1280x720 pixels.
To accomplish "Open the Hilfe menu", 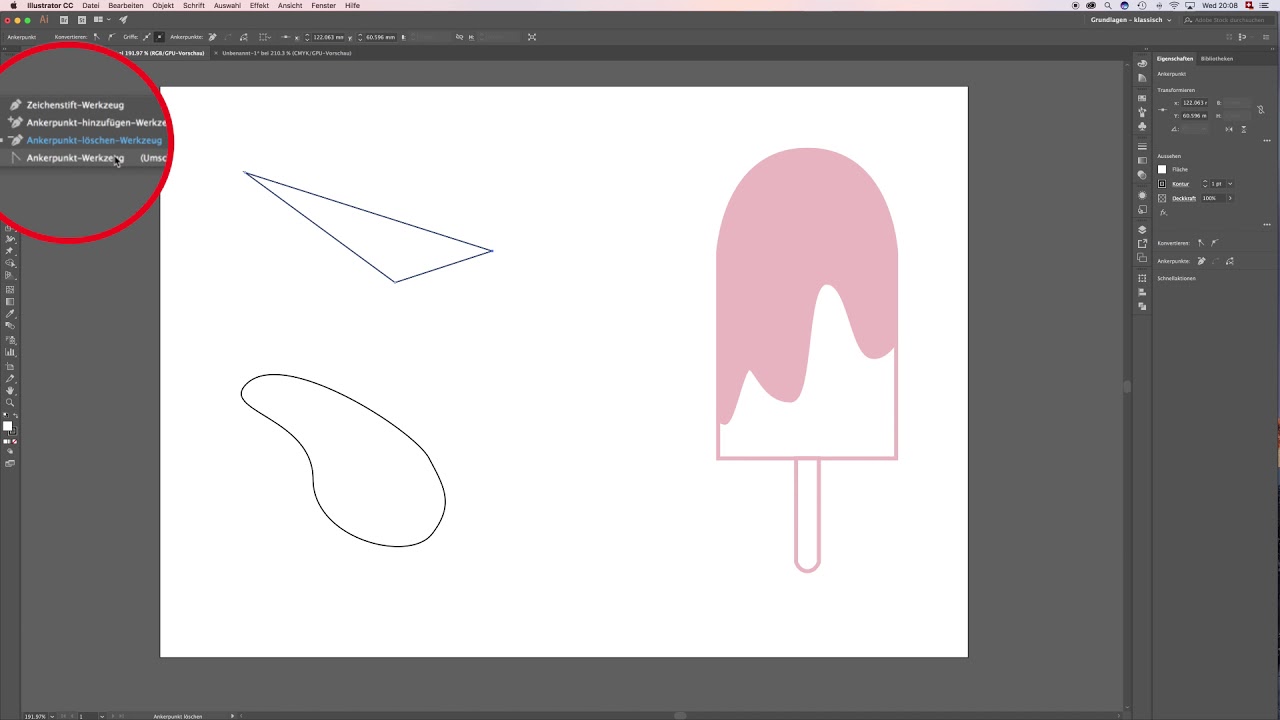I will coord(352,6).
